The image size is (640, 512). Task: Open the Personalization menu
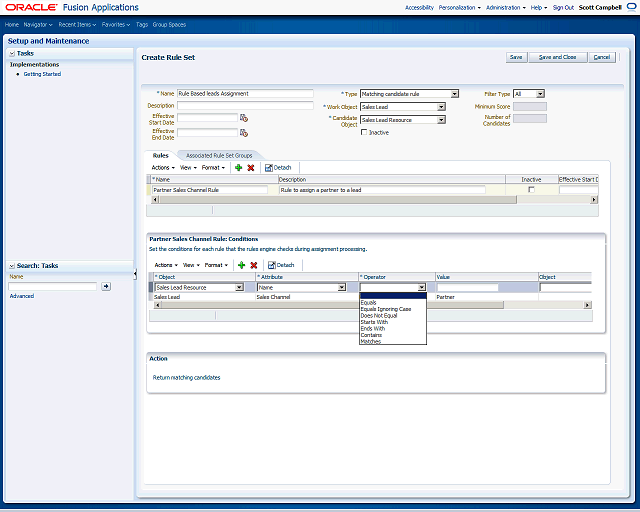coord(460,7)
